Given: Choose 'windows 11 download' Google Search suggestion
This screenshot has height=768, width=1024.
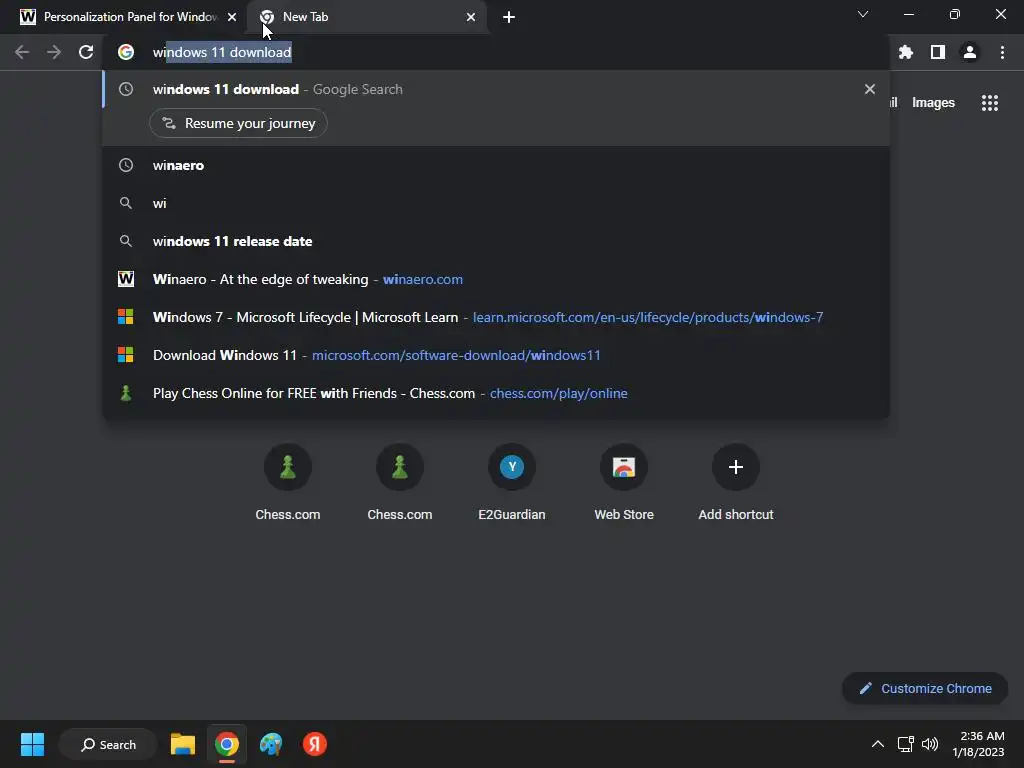Looking at the screenshot, I should coord(496,89).
